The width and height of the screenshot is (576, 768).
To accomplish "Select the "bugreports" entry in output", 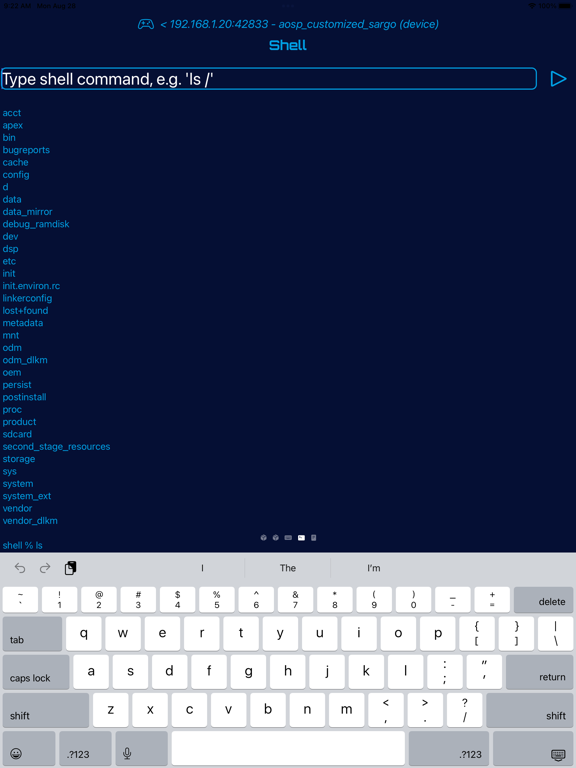I will 26,150.
